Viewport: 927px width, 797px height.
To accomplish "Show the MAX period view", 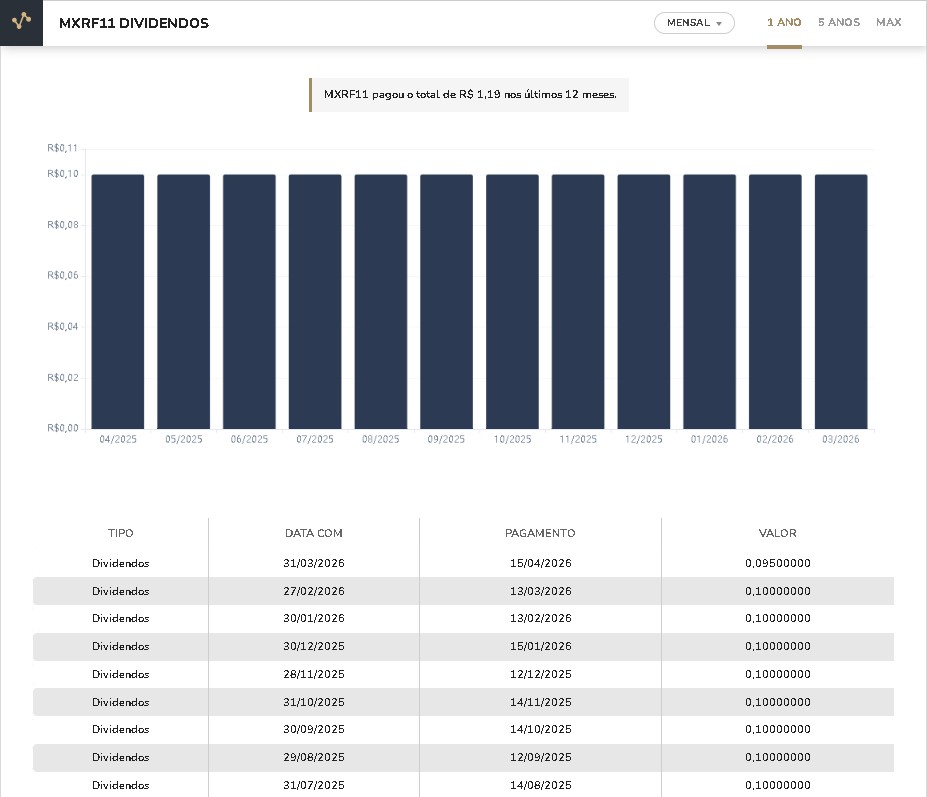I will tap(888, 22).
